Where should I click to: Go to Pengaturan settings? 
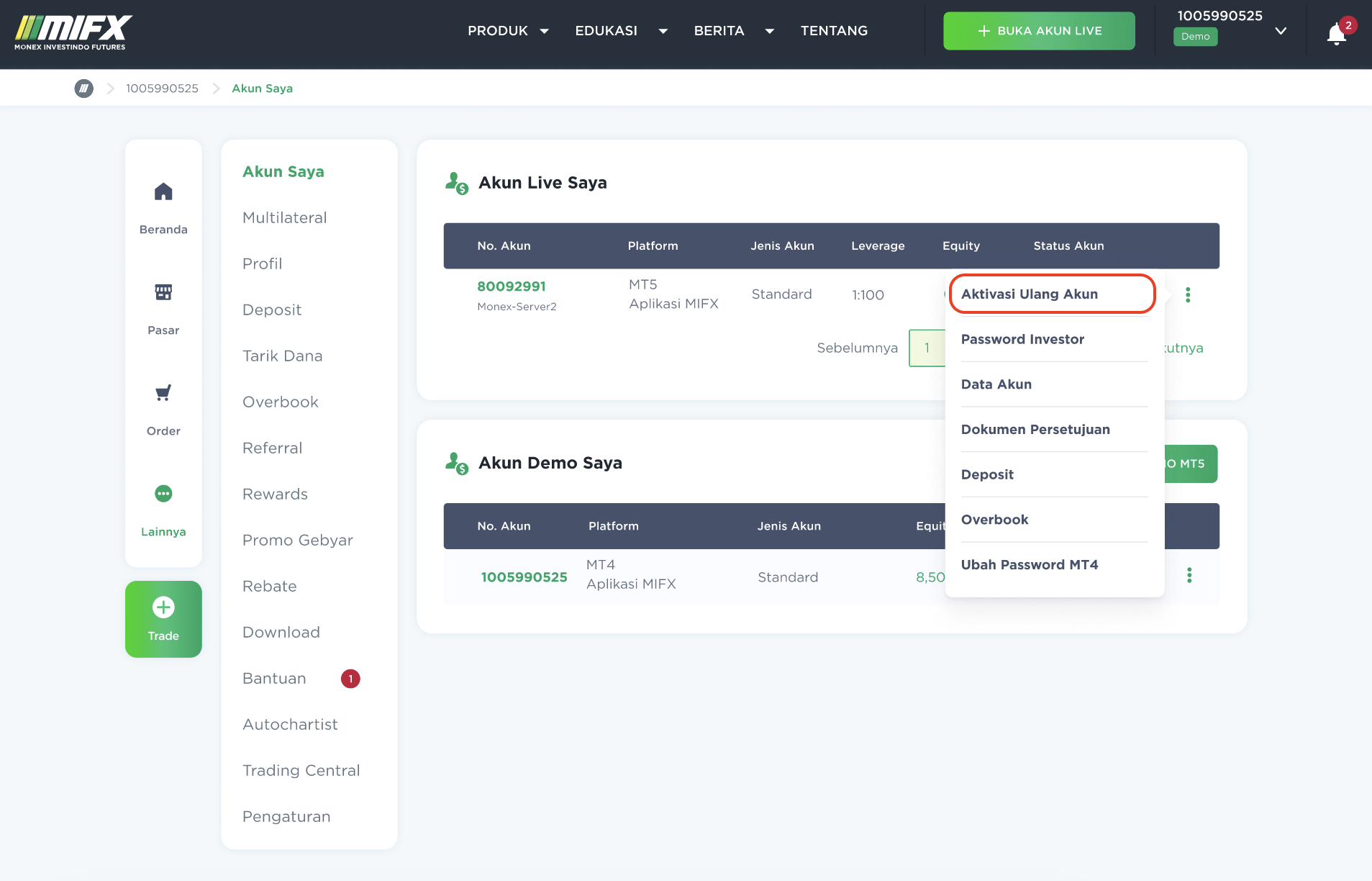[286, 816]
